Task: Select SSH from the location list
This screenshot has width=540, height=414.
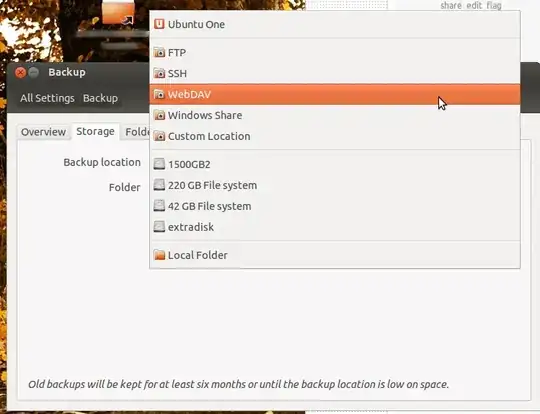Action: (335, 73)
